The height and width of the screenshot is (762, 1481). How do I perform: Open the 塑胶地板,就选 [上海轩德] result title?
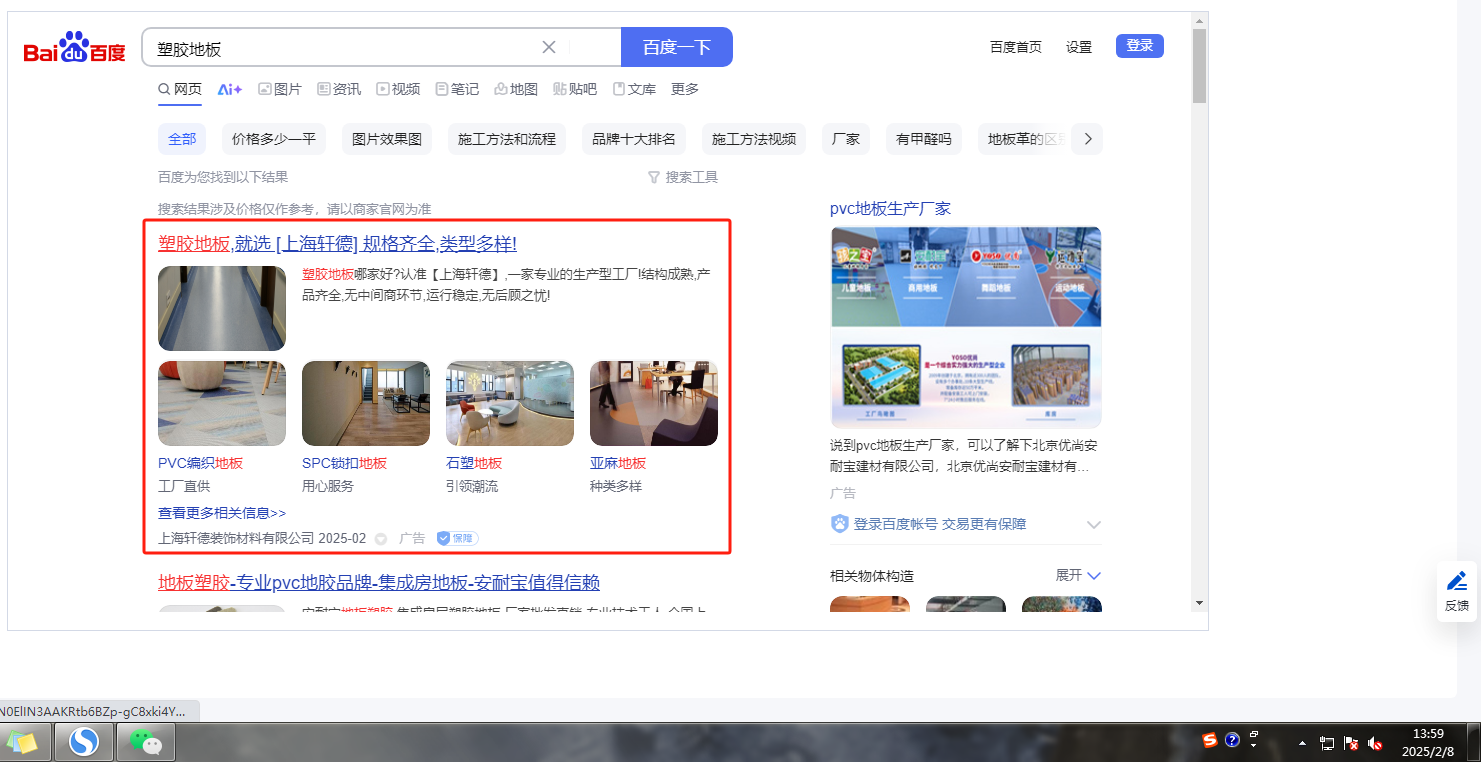click(x=337, y=244)
